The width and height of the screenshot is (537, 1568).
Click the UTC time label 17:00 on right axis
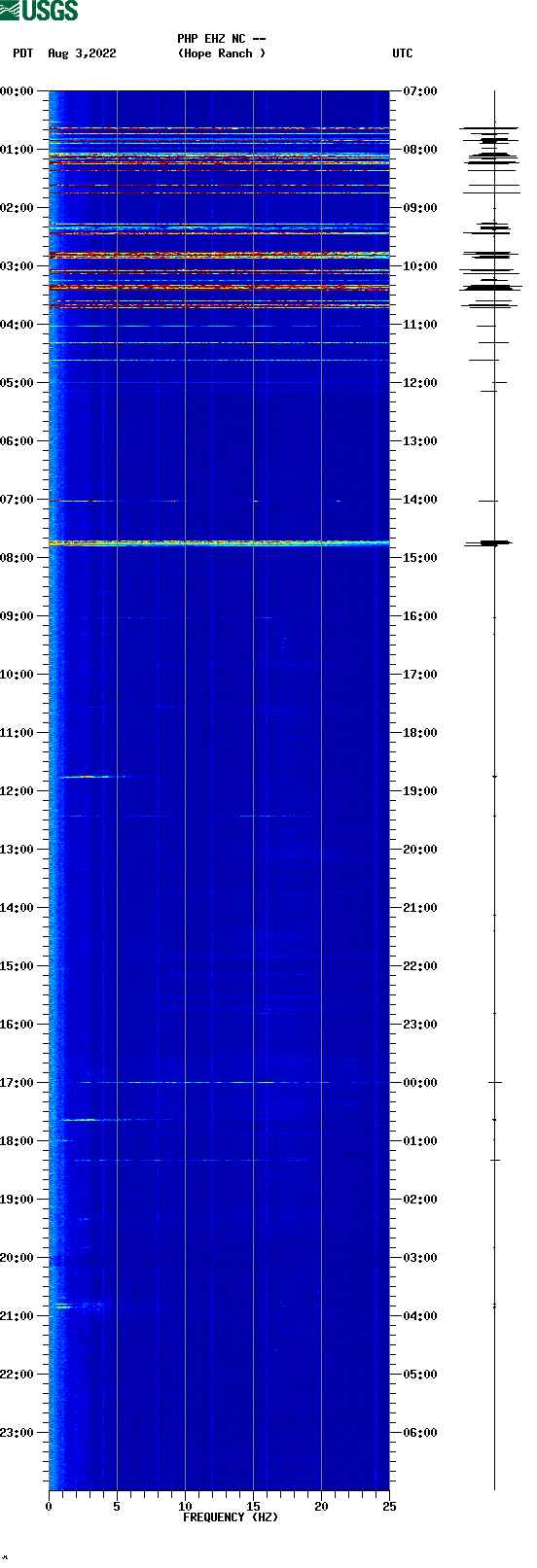[x=420, y=675]
